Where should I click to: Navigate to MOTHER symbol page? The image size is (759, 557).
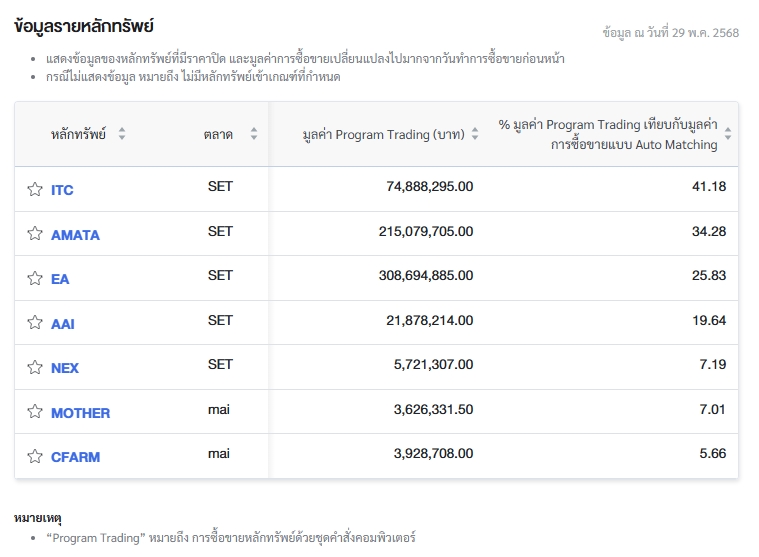tap(80, 413)
